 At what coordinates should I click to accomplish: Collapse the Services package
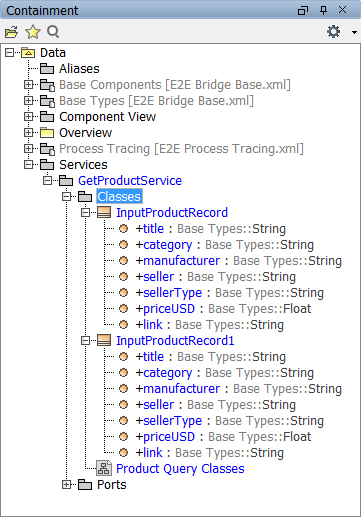(x=29, y=164)
